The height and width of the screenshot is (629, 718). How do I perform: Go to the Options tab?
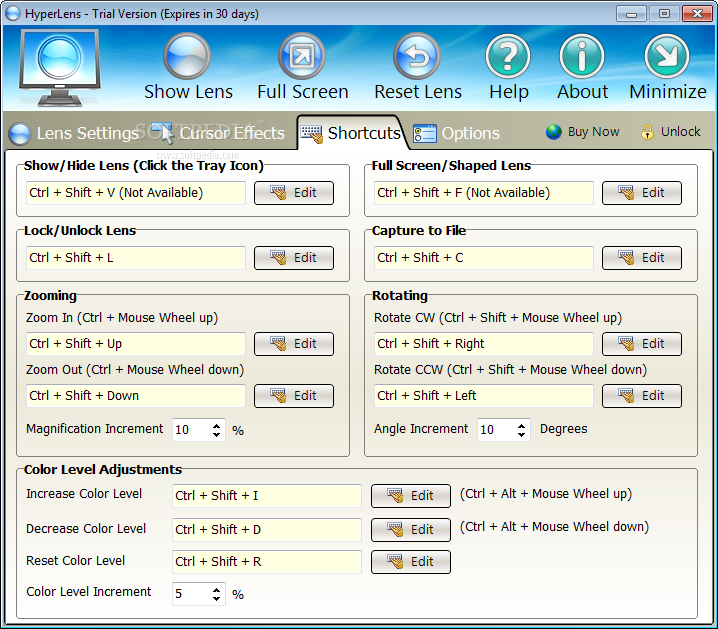coord(456,133)
